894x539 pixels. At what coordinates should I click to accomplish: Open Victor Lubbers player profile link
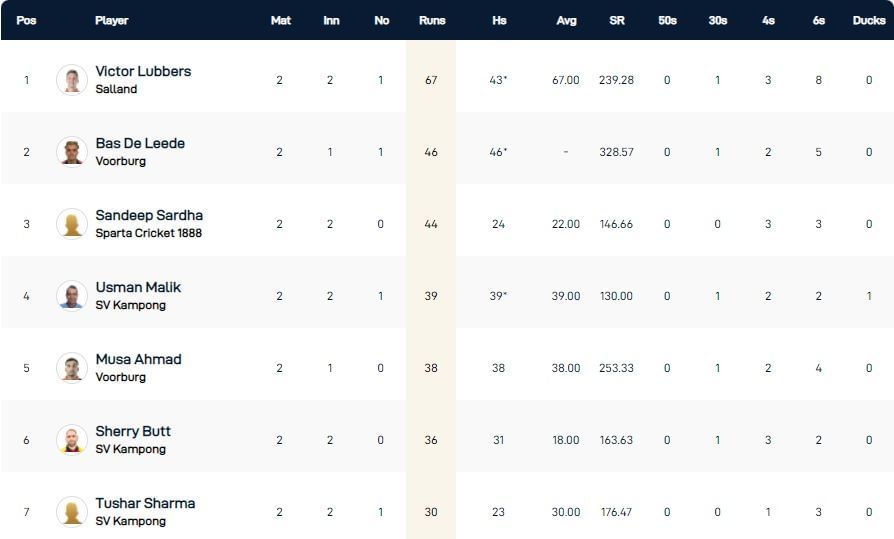click(x=143, y=71)
